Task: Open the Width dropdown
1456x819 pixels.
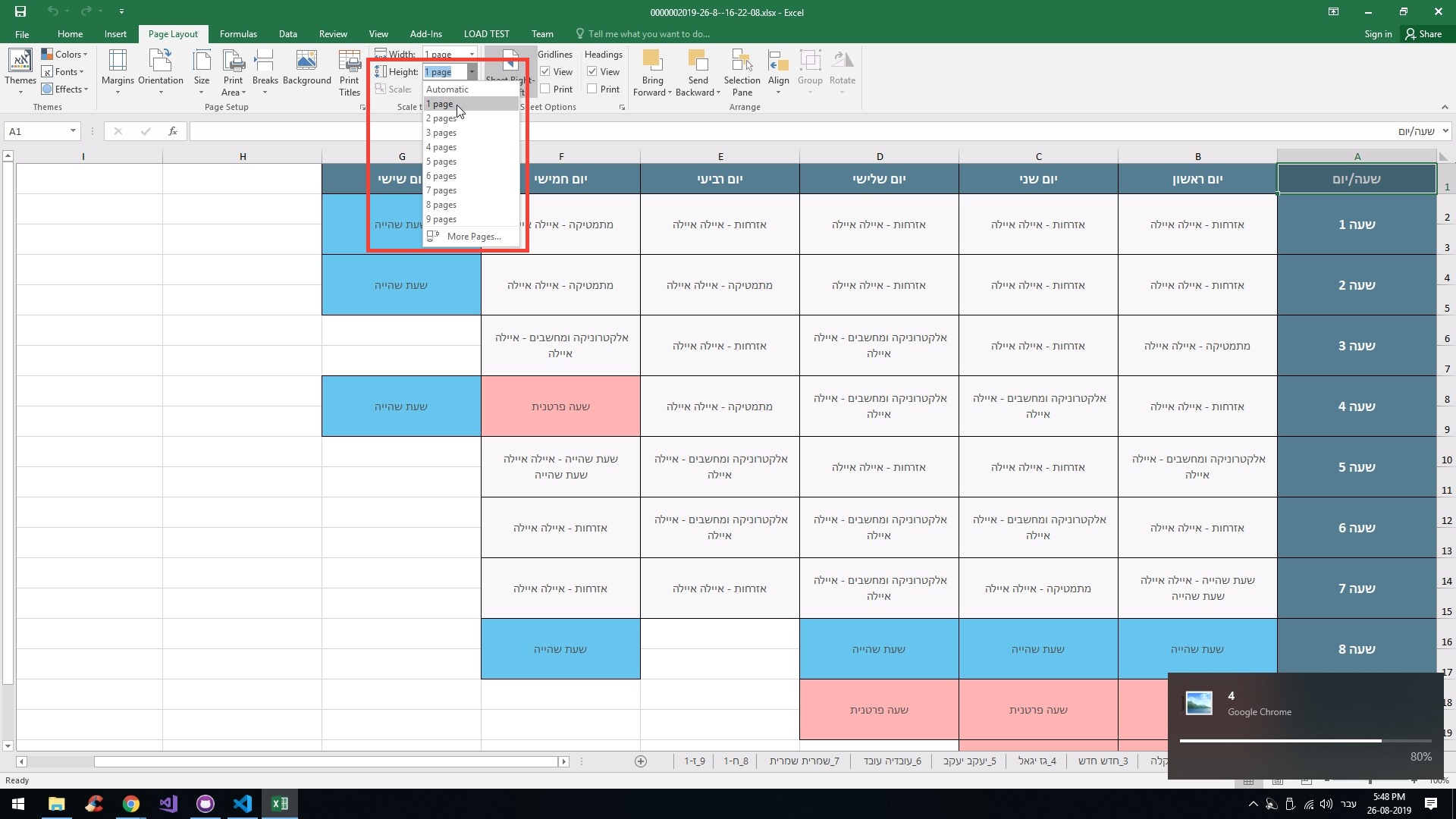Action: point(472,54)
